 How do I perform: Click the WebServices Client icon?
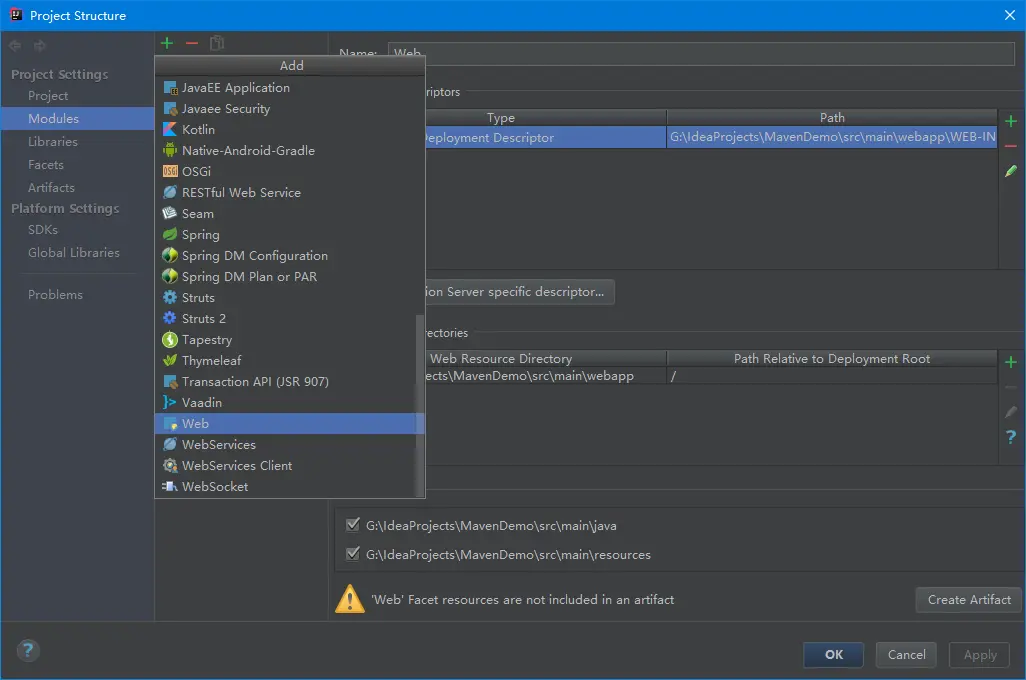pyautogui.click(x=170, y=465)
